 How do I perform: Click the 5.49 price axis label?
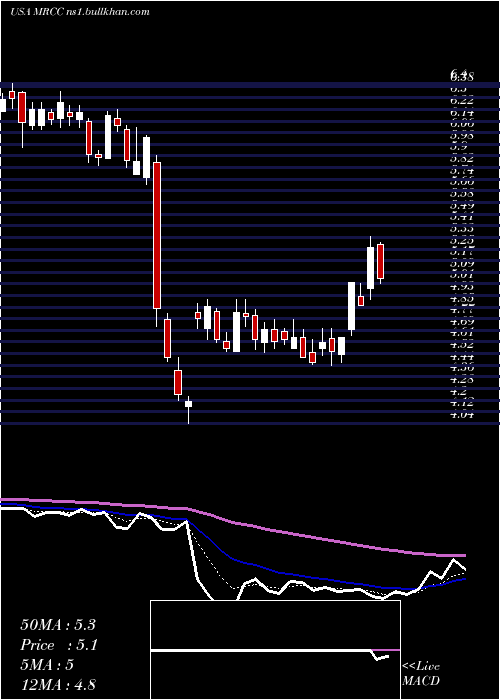coord(462,206)
